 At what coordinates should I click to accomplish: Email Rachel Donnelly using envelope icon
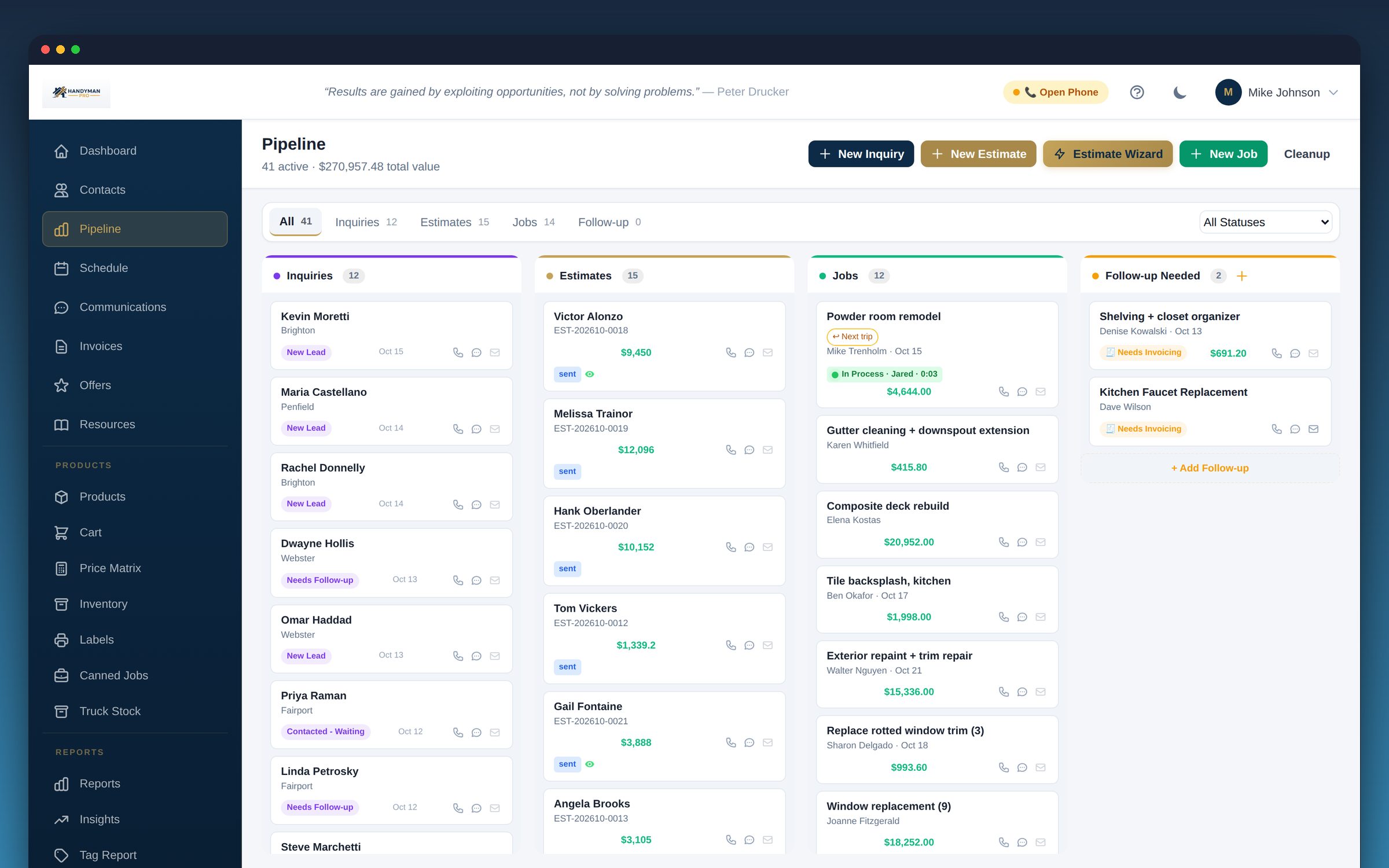[495, 505]
